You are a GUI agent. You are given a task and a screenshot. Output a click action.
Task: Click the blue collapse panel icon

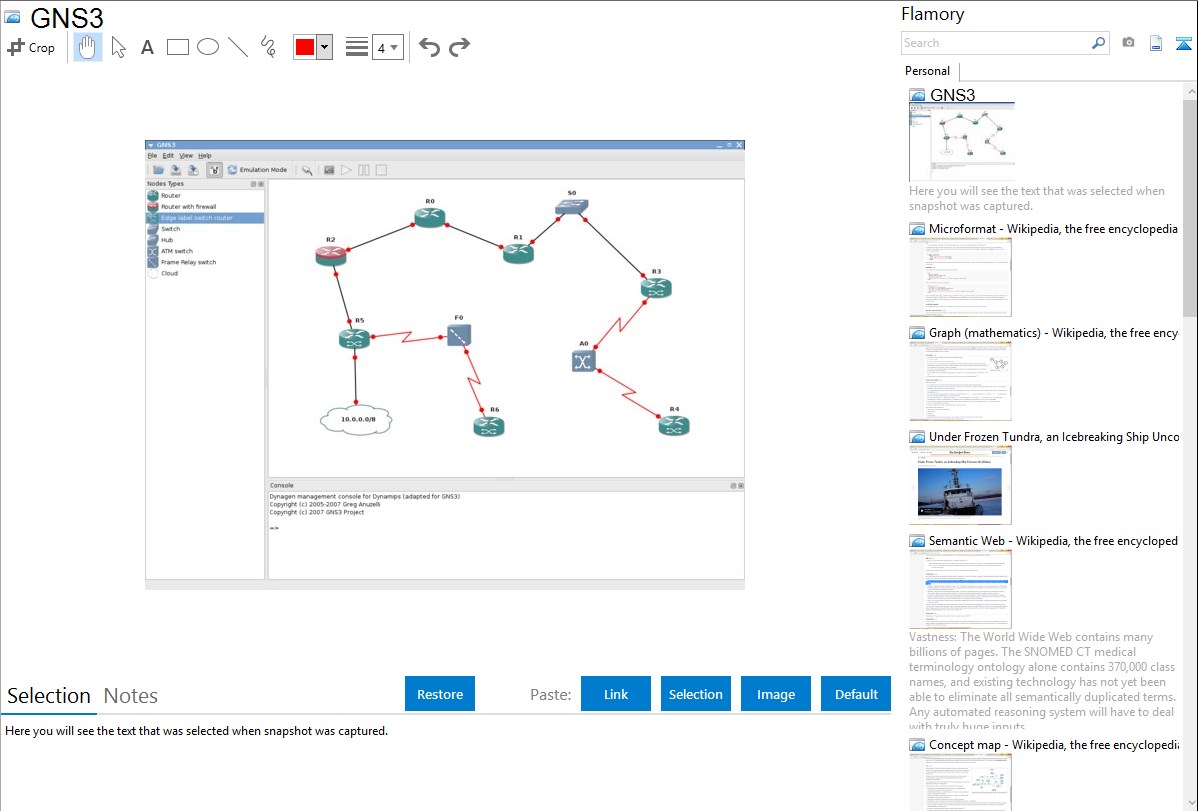click(1183, 43)
